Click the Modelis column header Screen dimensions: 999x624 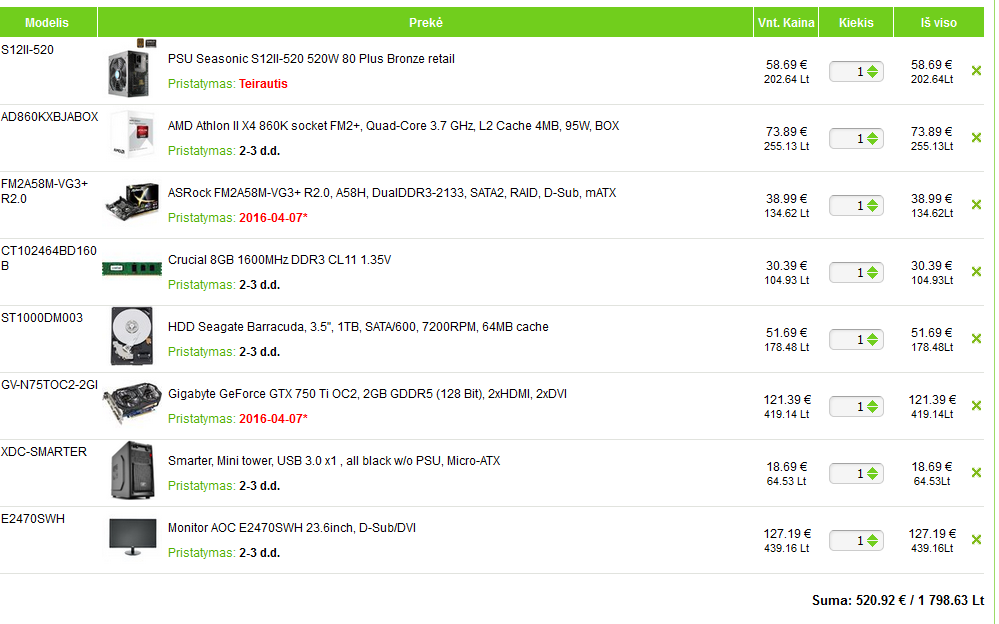(x=47, y=22)
